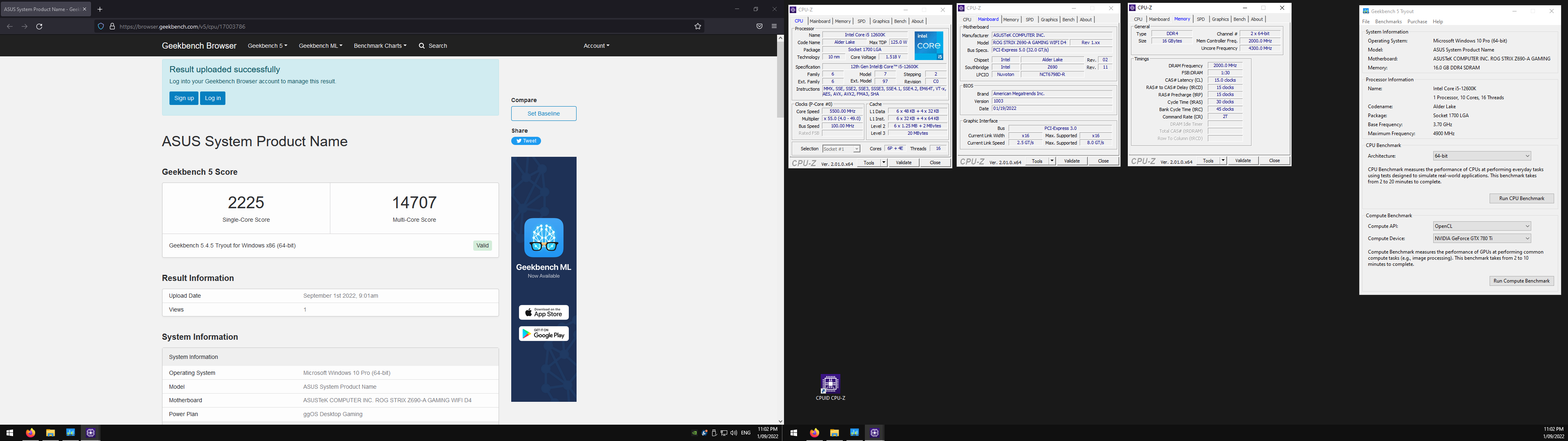Click the 14707 Multi-Core Score value
This screenshot has height=441, width=1568.
(x=414, y=202)
